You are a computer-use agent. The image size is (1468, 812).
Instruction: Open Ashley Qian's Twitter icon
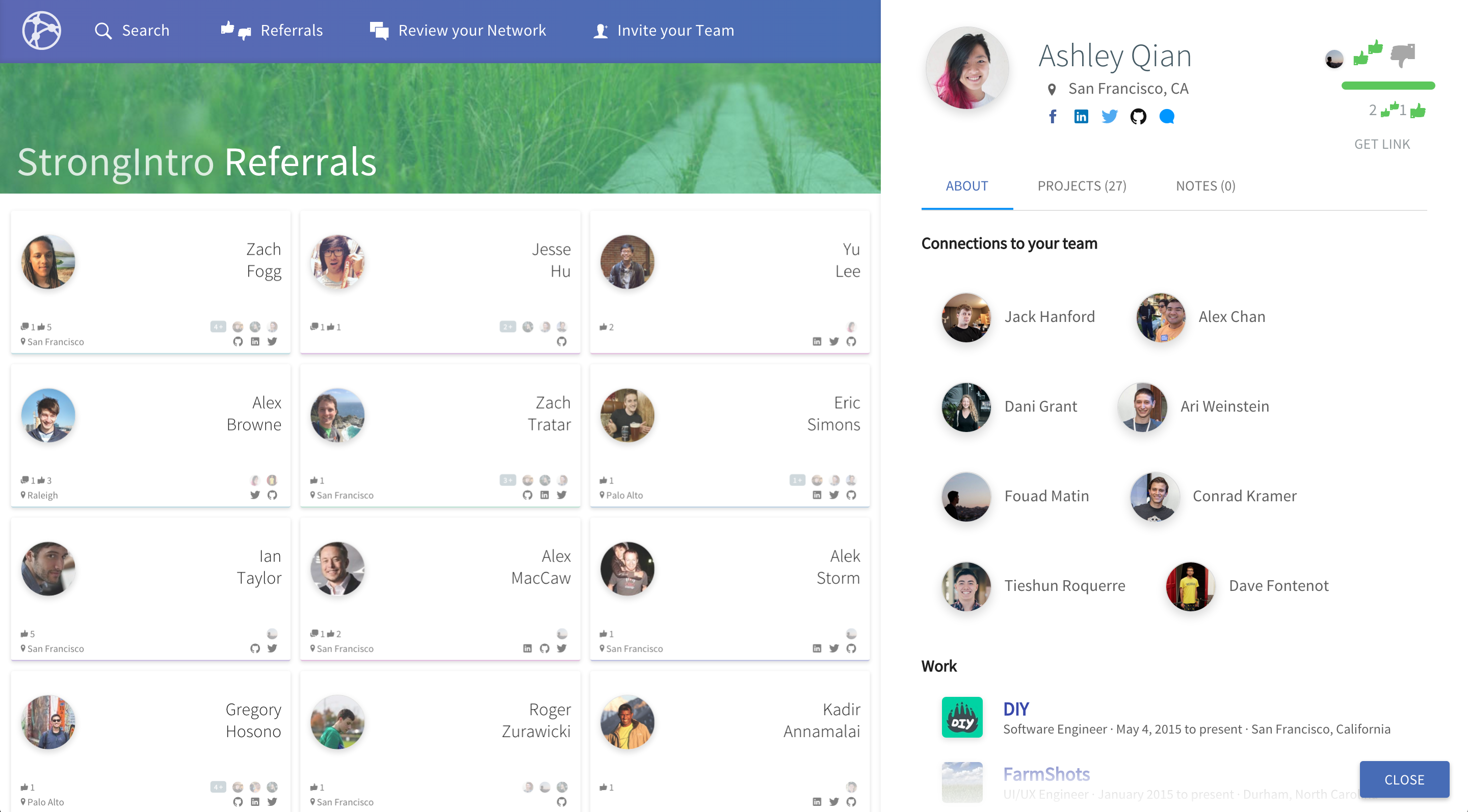coord(1109,117)
